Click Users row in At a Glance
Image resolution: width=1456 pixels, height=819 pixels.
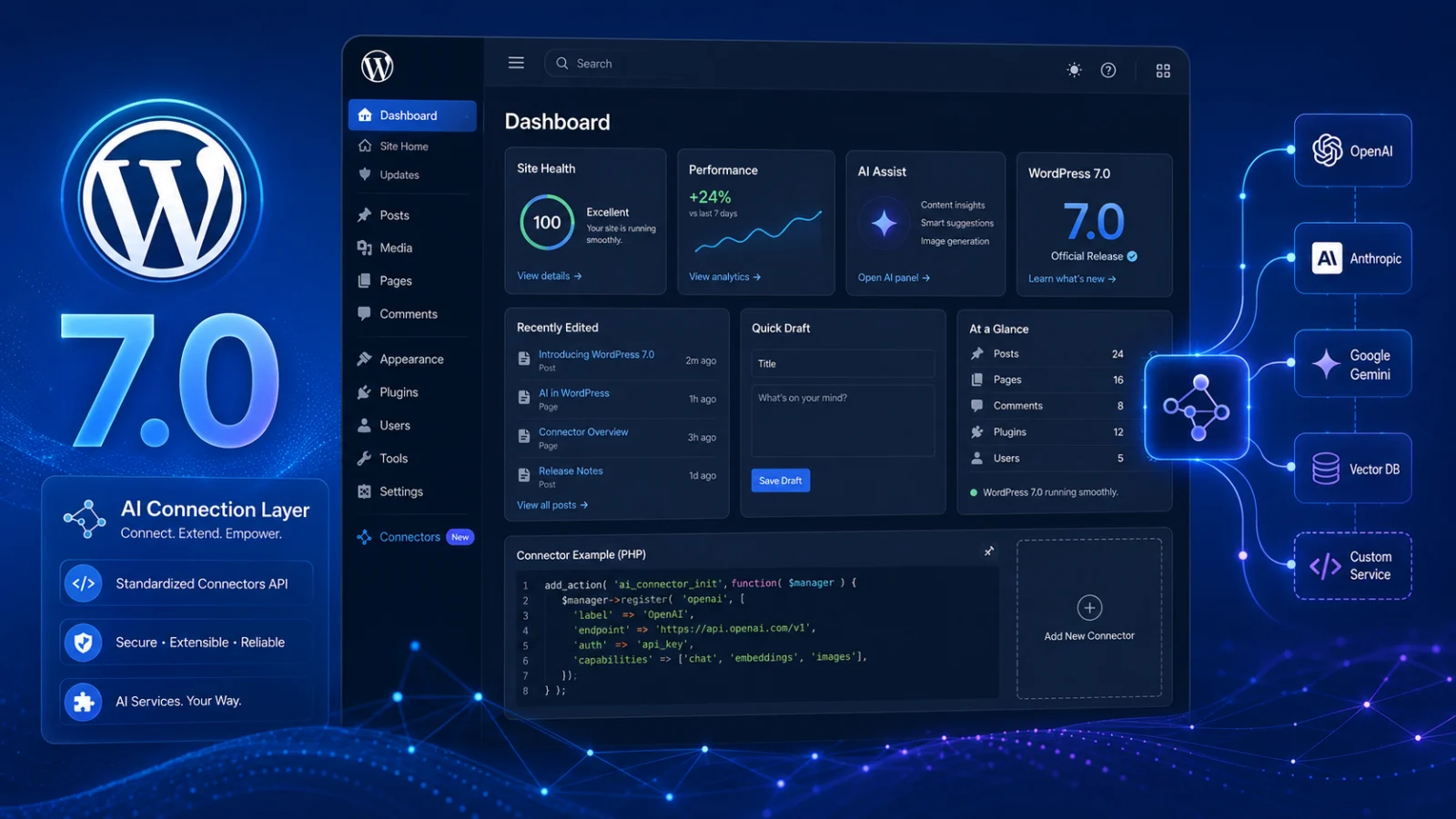tap(1047, 459)
